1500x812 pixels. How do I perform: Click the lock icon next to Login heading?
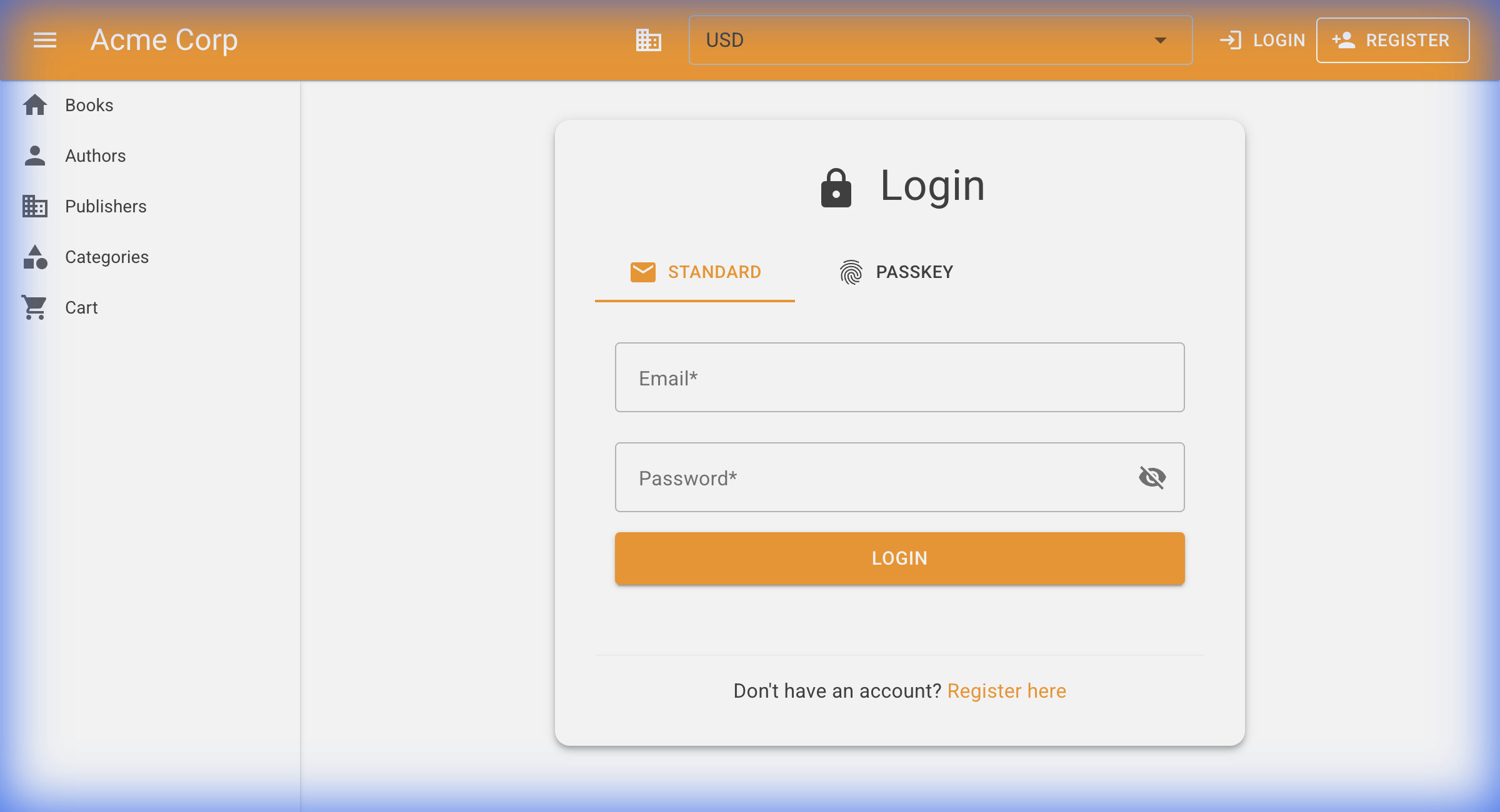click(836, 187)
